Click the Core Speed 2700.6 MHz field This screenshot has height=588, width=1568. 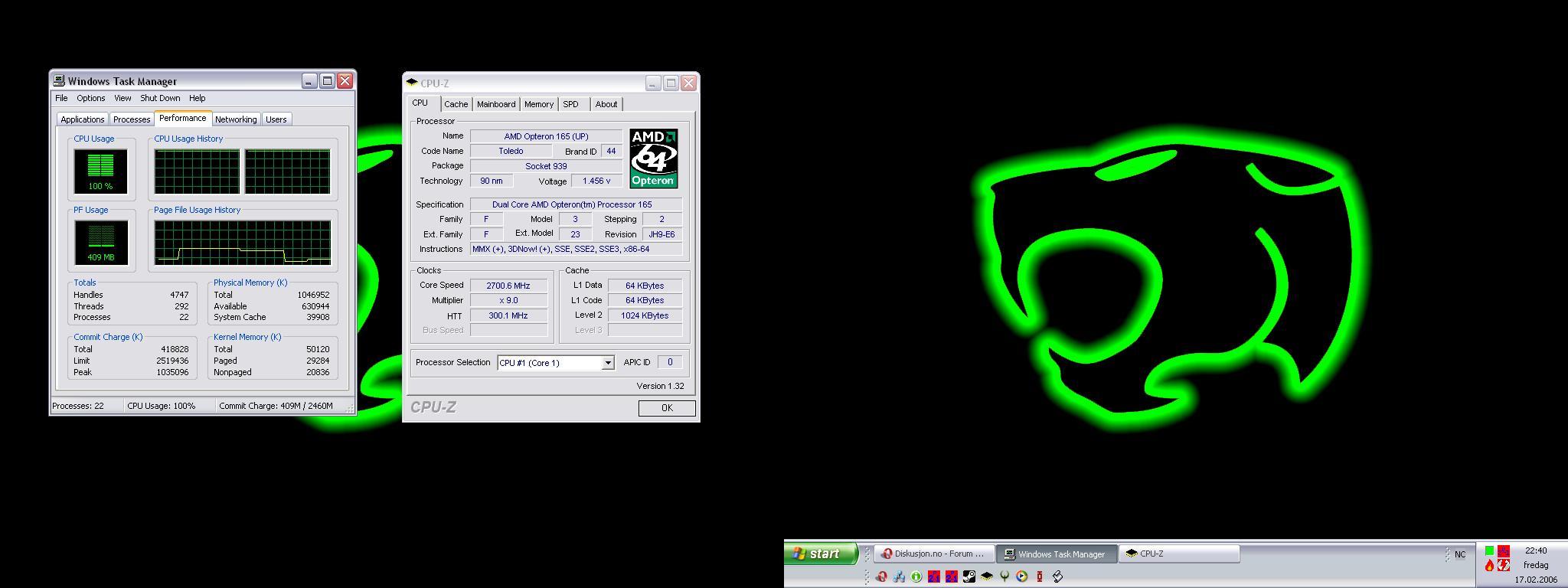point(508,286)
